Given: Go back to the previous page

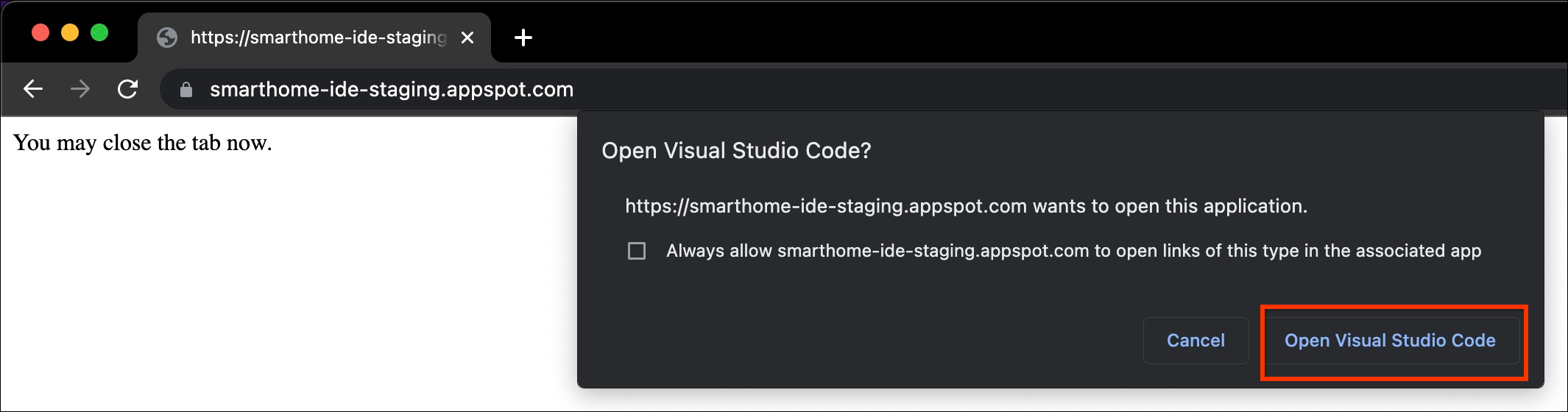Looking at the screenshot, I should click(x=33, y=90).
